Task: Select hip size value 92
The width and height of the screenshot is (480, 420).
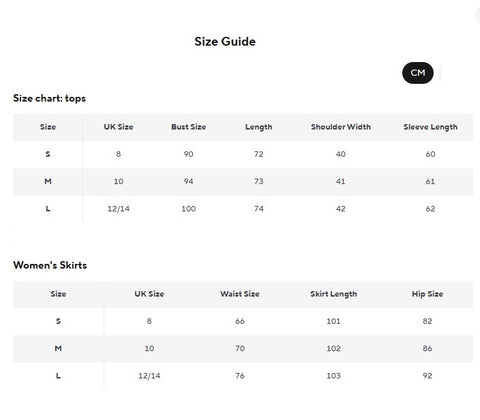Action: [x=427, y=376]
